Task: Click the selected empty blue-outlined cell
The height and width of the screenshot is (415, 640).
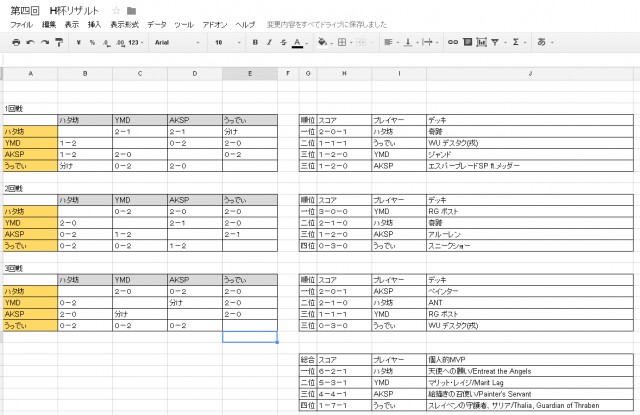Action: pos(250,337)
